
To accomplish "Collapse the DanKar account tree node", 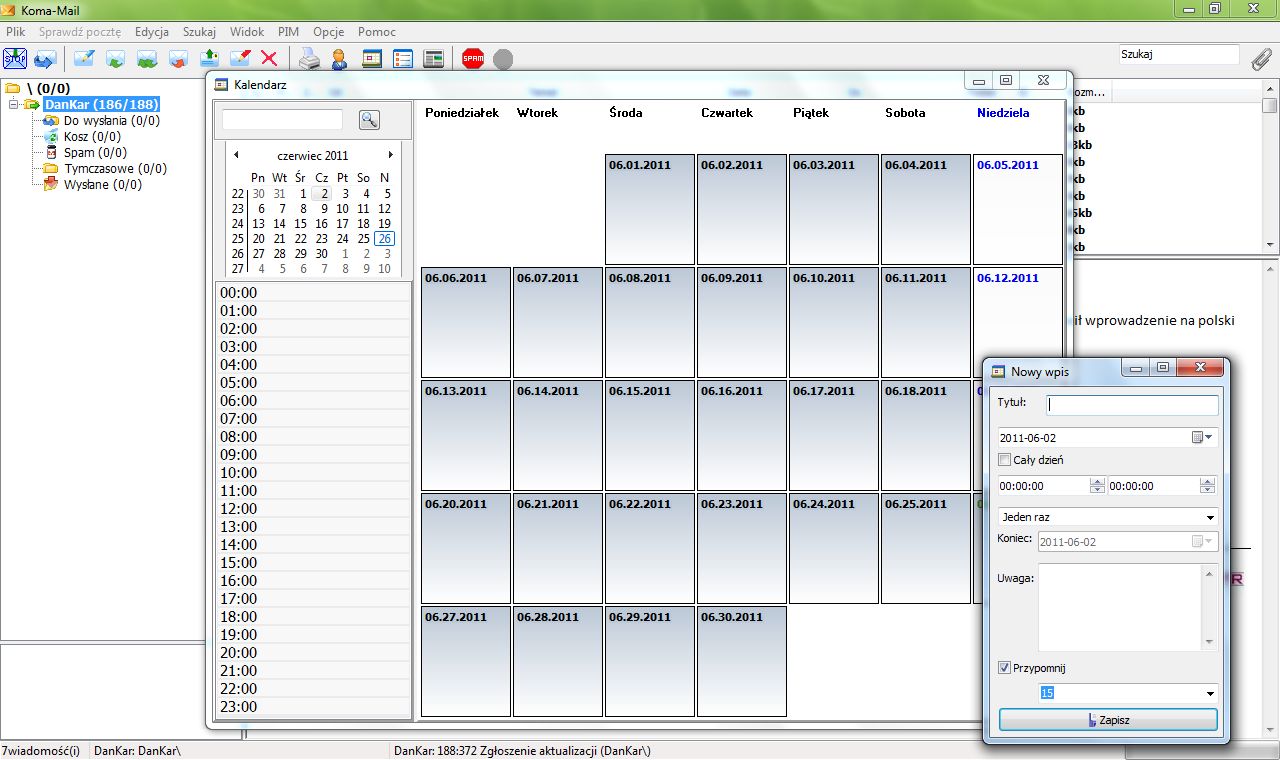I will [14, 105].
